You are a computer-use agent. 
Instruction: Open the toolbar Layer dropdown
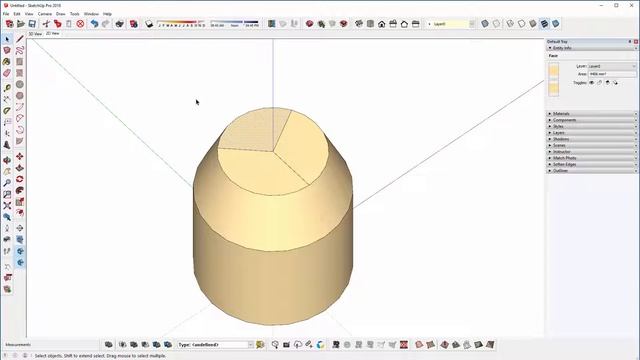coord(472,24)
